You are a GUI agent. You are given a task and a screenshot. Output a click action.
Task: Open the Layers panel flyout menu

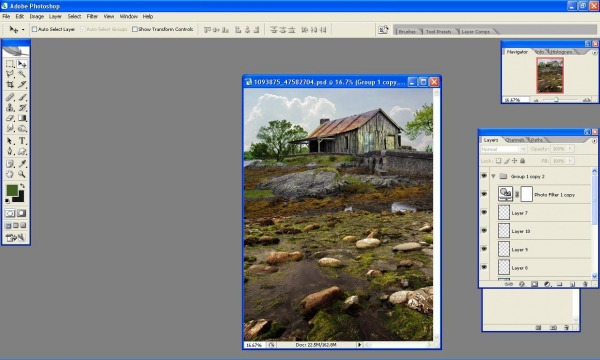click(594, 140)
